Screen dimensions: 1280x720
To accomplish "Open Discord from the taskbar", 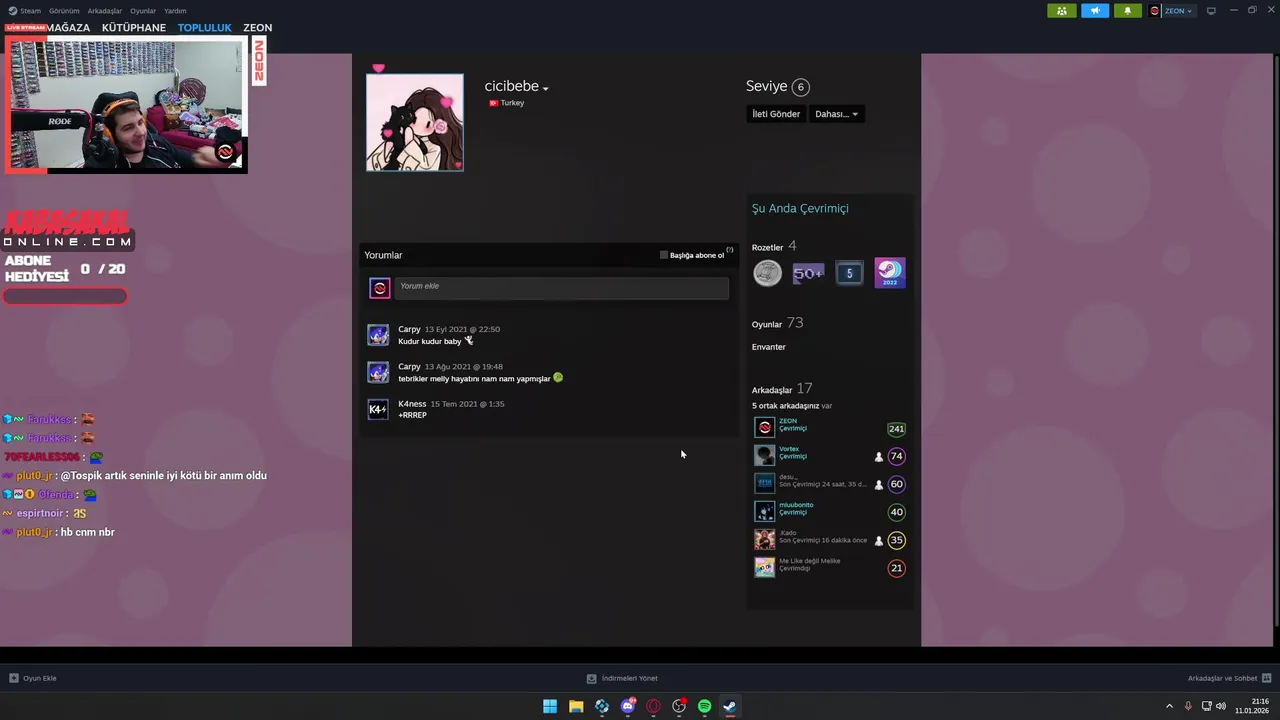I will coord(628,706).
